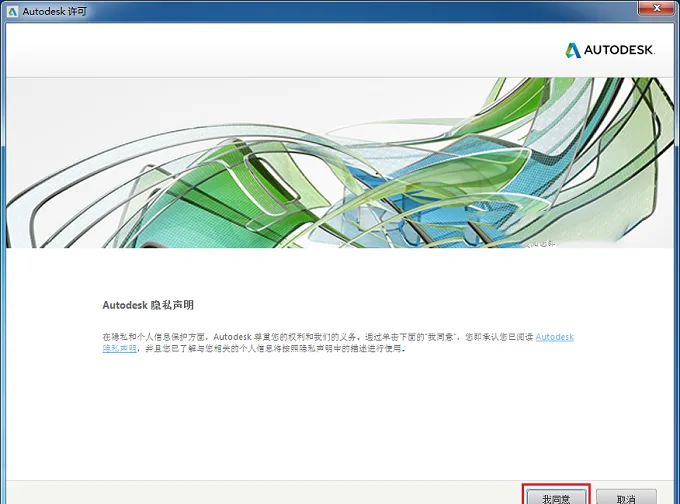
Task: Click the 我同意 (I Agree) button
Action: [x=556, y=496]
